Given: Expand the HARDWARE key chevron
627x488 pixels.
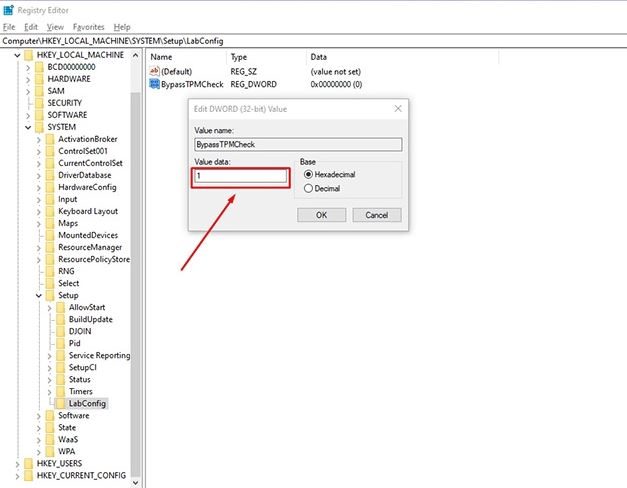Looking at the screenshot, I should click(28, 79).
